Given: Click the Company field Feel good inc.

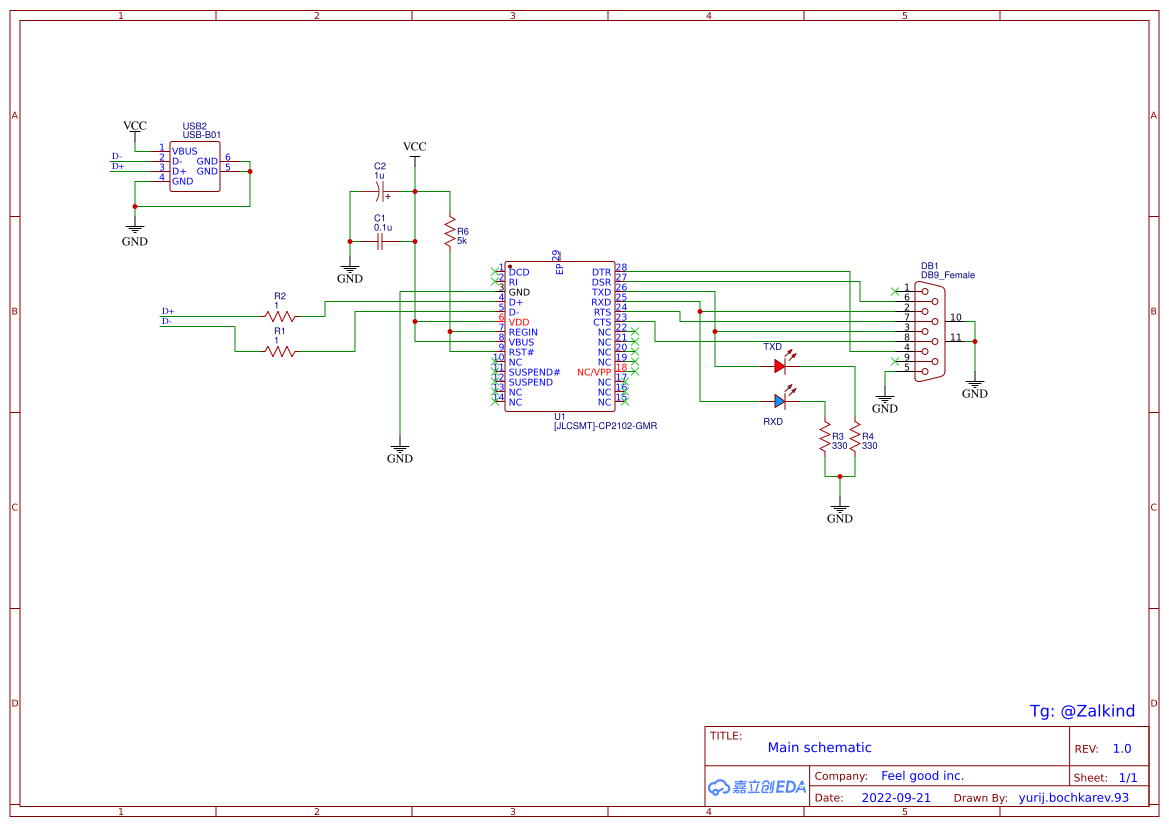Looking at the screenshot, I should pyautogui.click(x=922, y=775).
